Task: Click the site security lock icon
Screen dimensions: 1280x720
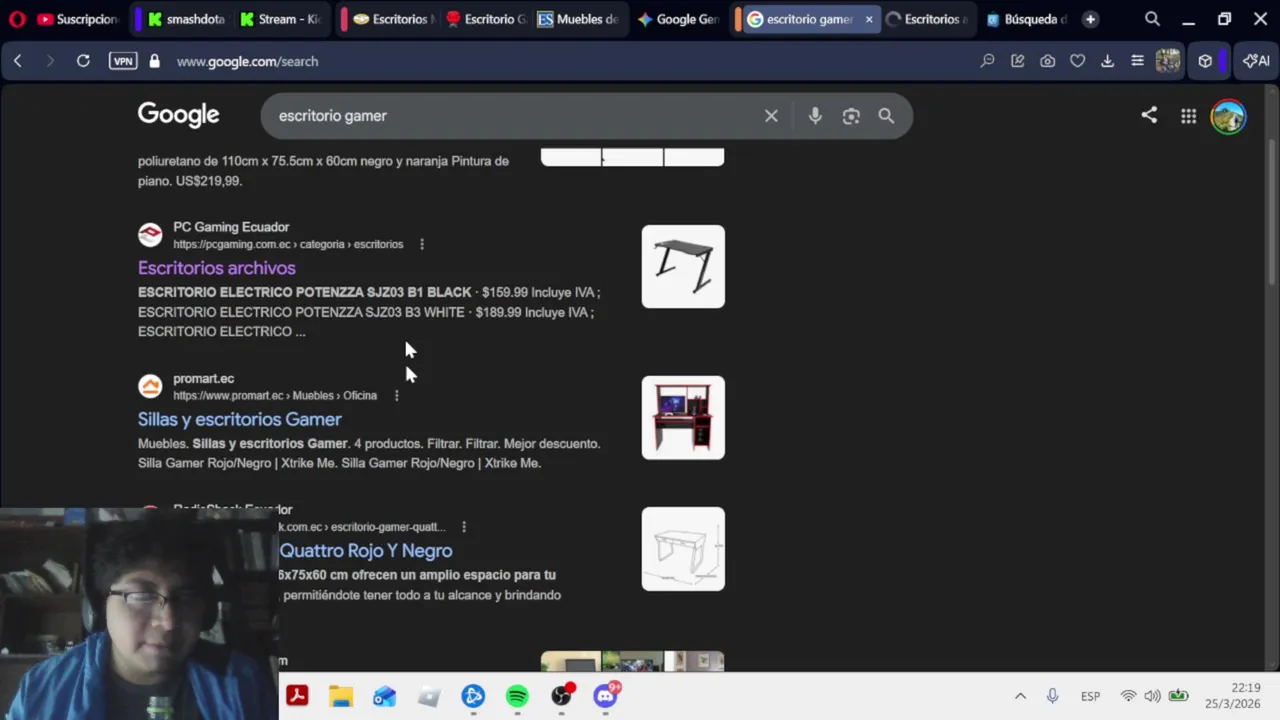Action: click(x=154, y=61)
